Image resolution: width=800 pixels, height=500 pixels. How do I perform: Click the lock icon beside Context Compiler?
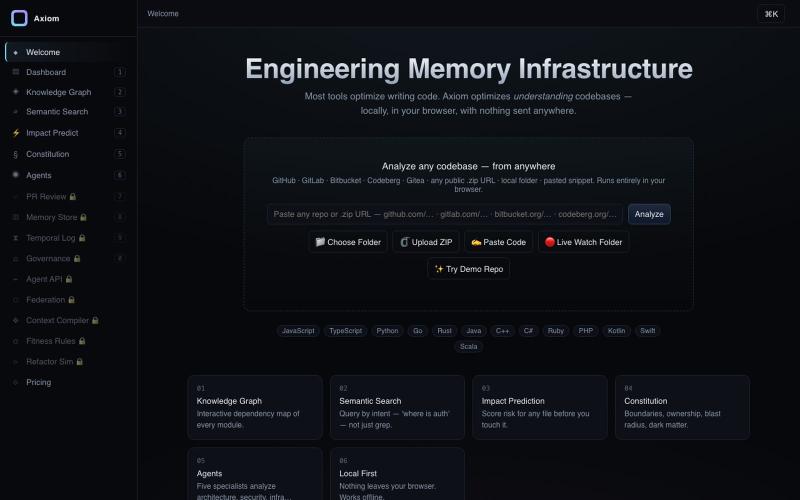(x=95, y=320)
